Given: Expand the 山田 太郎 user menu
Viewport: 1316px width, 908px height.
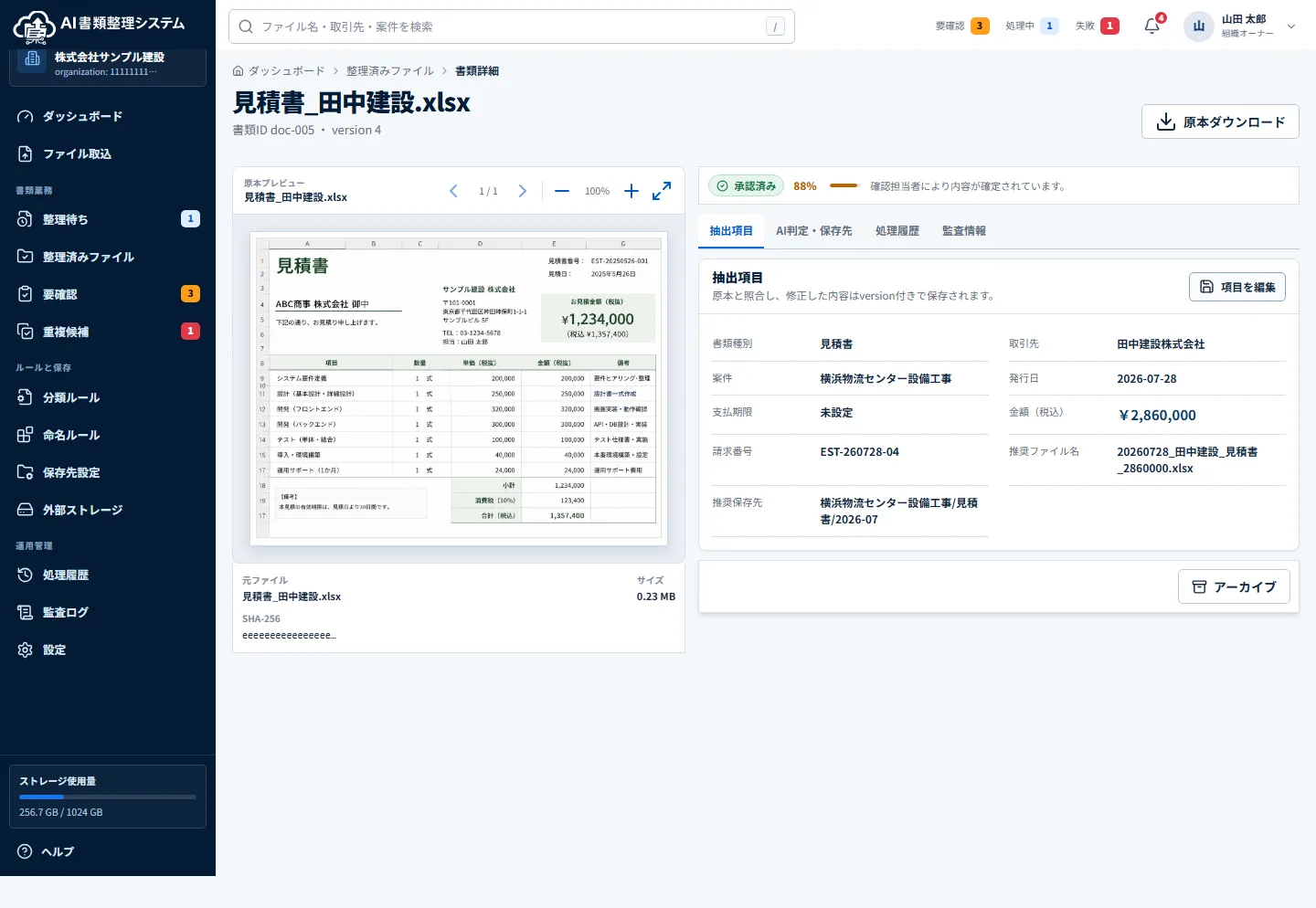Looking at the screenshot, I should point(1240,26).
